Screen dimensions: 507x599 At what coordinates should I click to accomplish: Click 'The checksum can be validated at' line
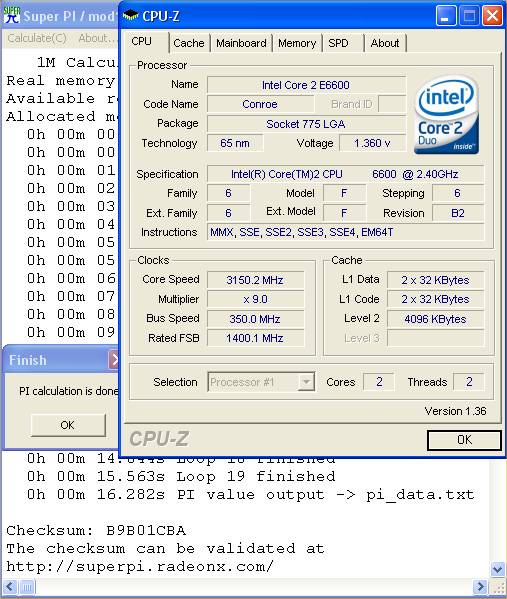(165, 549)
